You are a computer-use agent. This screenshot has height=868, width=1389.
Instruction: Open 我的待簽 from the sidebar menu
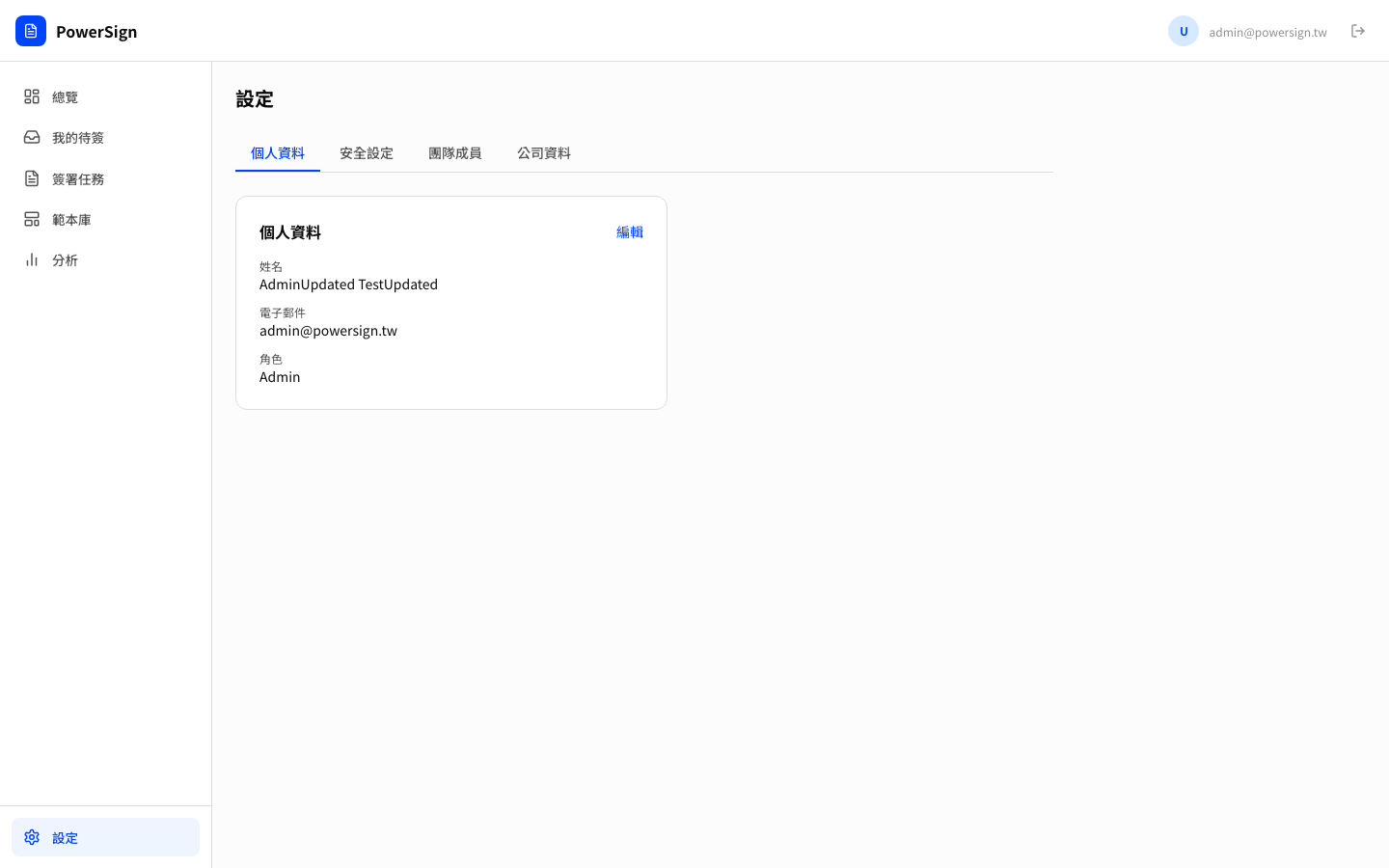pos(78,137)
